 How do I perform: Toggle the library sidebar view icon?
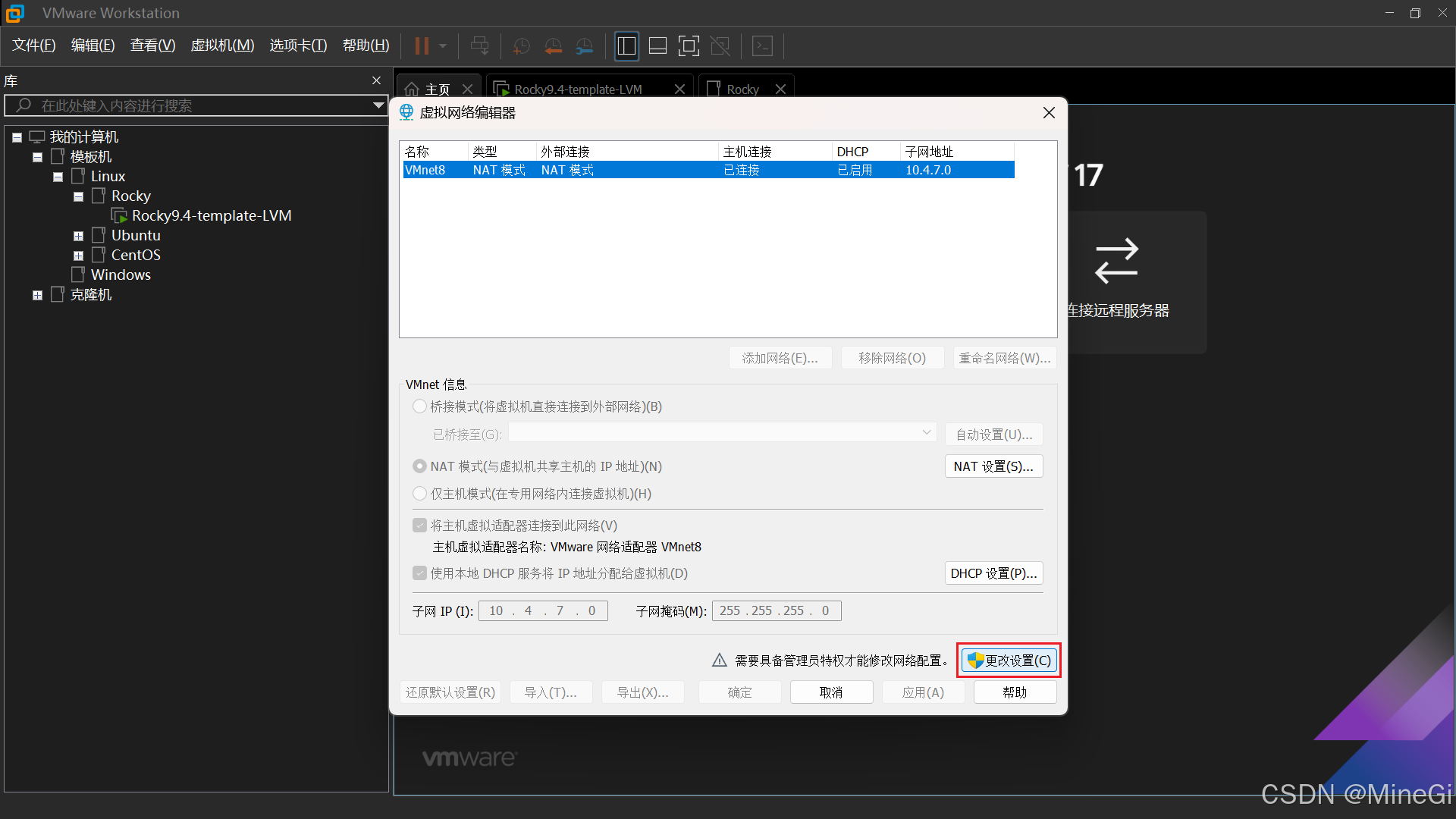click(626, 46)
